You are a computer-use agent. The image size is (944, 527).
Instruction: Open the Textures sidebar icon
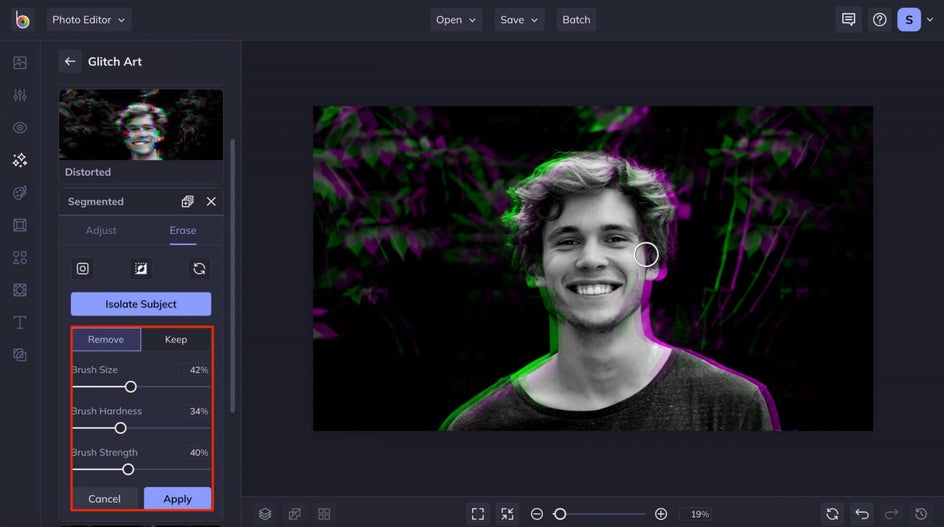[x=20, y=355]
